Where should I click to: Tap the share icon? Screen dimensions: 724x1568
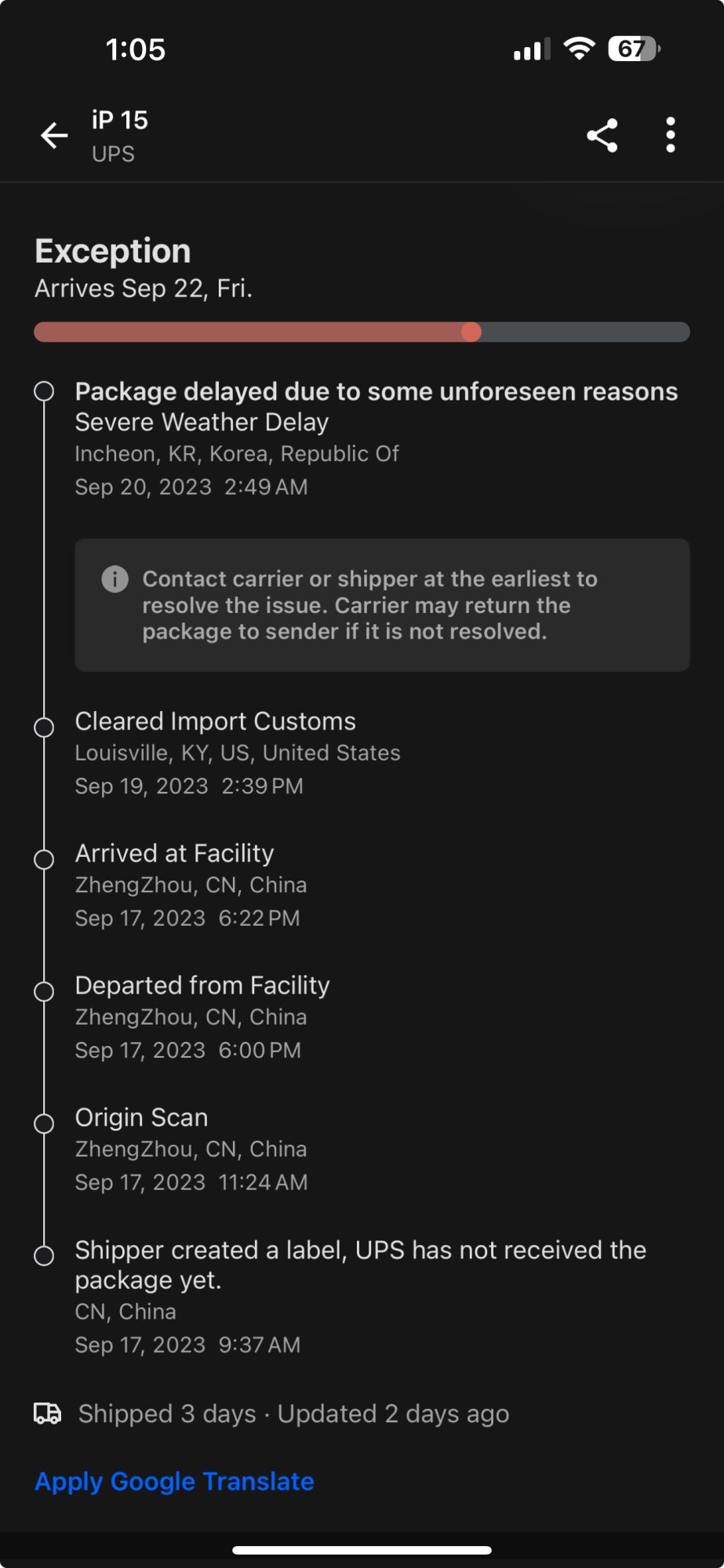[602, 136]
